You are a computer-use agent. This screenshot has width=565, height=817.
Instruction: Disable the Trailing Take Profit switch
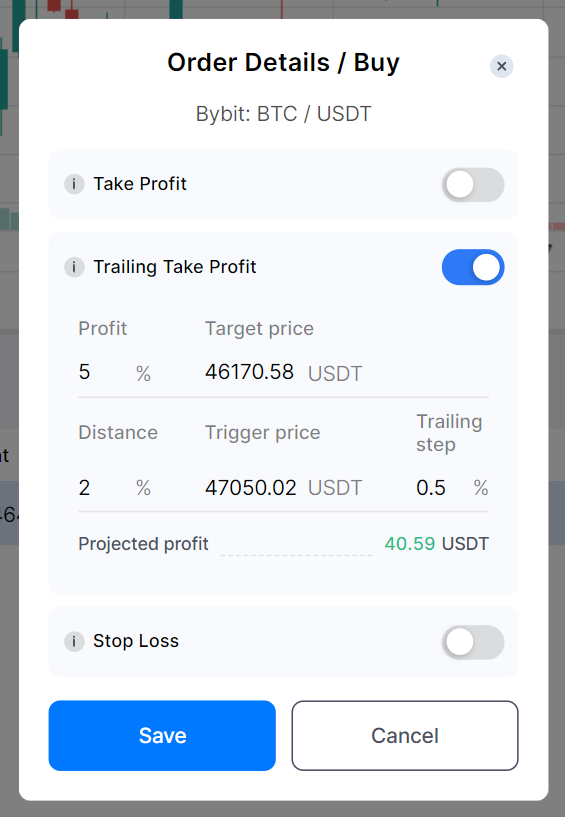[x=473, y=267]
